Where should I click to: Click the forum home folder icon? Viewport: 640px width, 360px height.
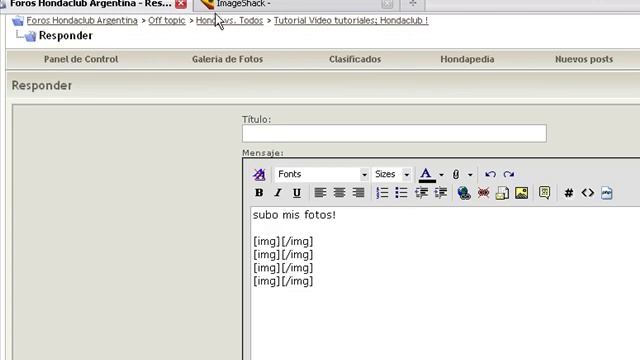[x=18, y=20]
